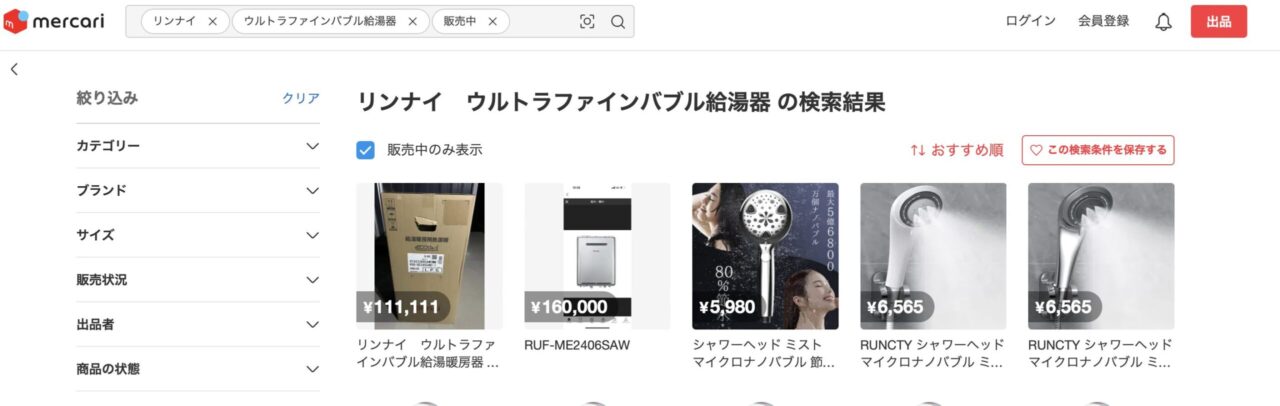Save search with この検索条件を保存する

point(1098,150)
